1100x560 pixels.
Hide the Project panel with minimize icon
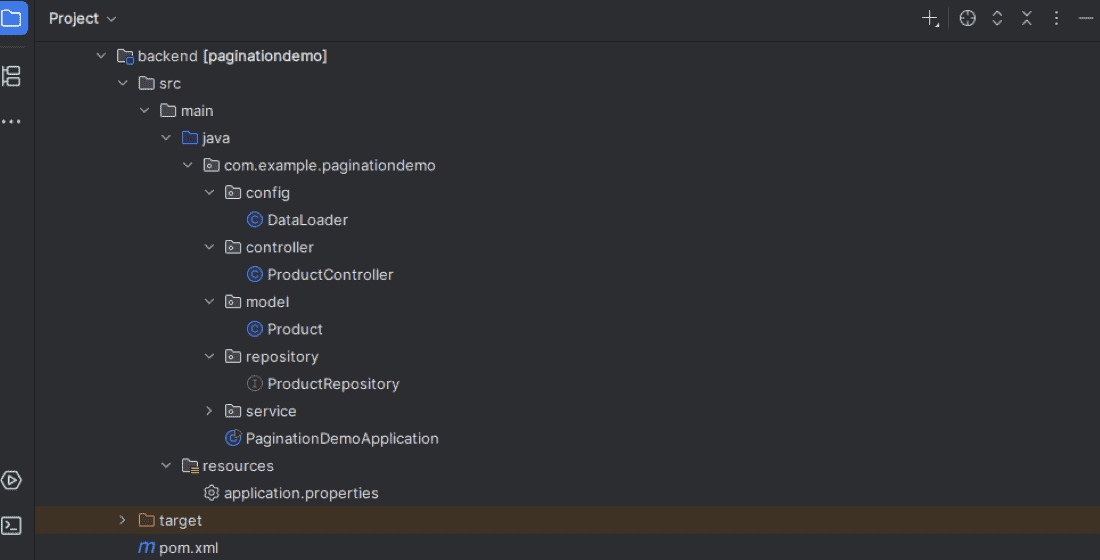click(1085, 19)
